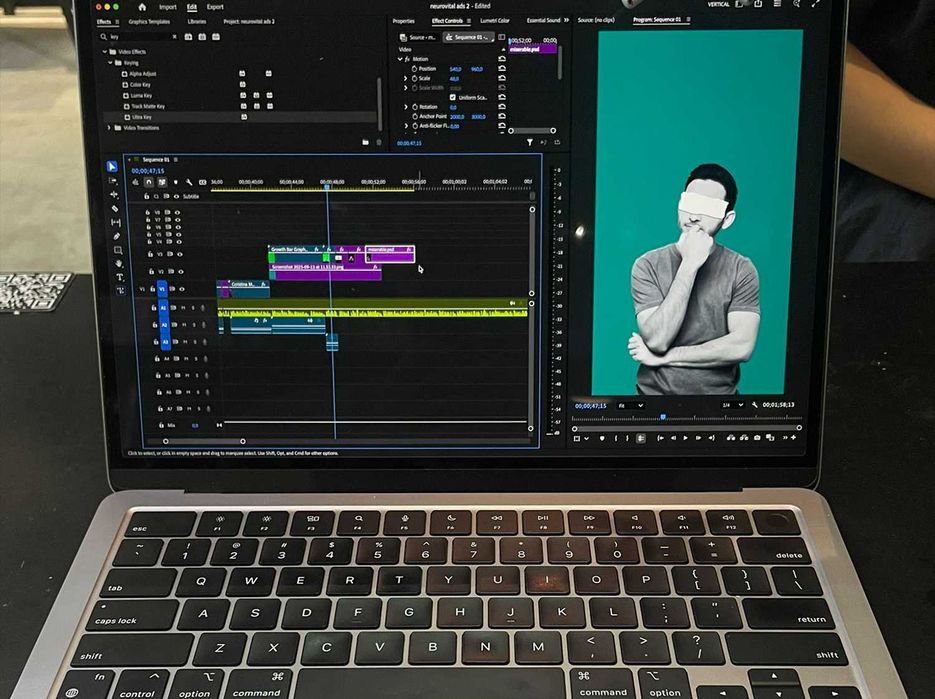Select the Slip tool

[116, 222]
